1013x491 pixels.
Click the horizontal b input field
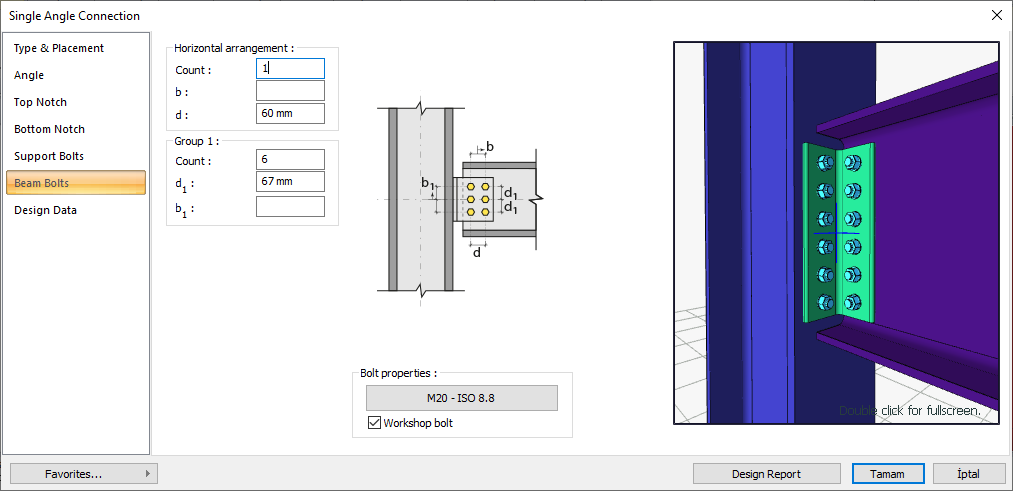(x=290, y=91)
